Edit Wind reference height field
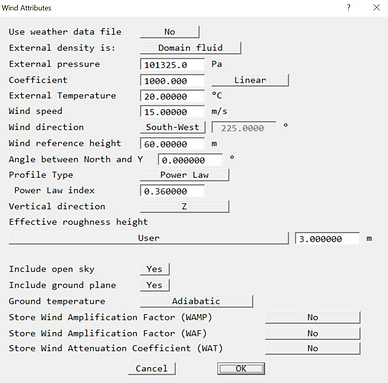The image size is (388, 383). (172, 144)
